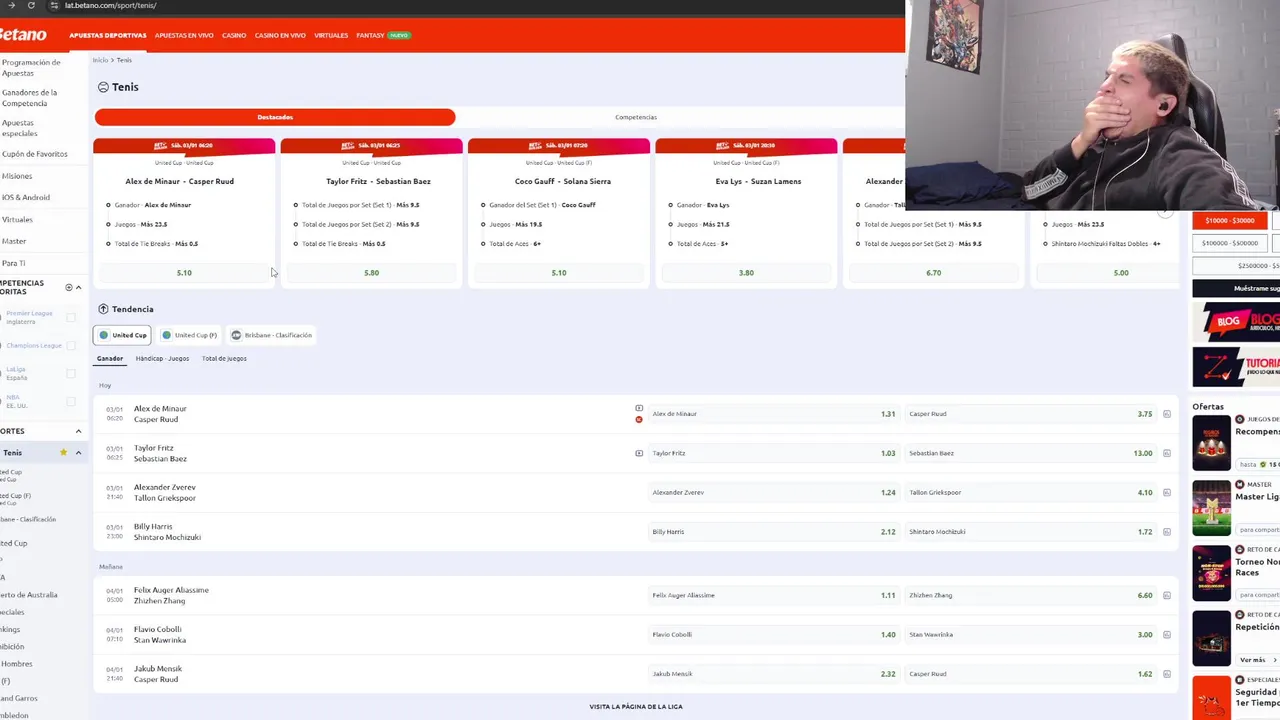Toggle Champions League favorite checkbox
The height and width of the screenshot is (720, 1280).
point(71,345)
